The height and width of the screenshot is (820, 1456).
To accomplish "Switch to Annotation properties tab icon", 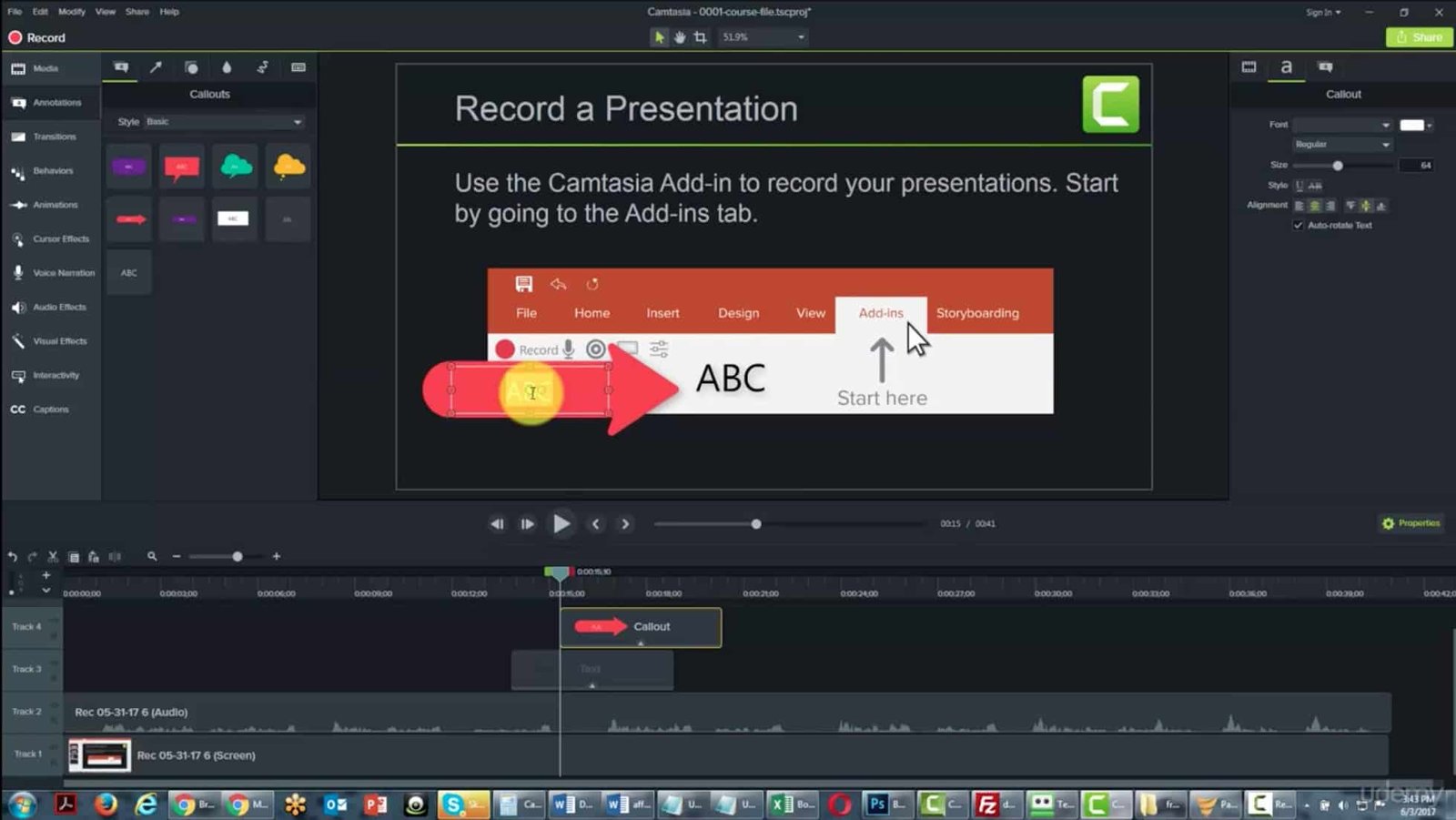I will point(1325,67).
